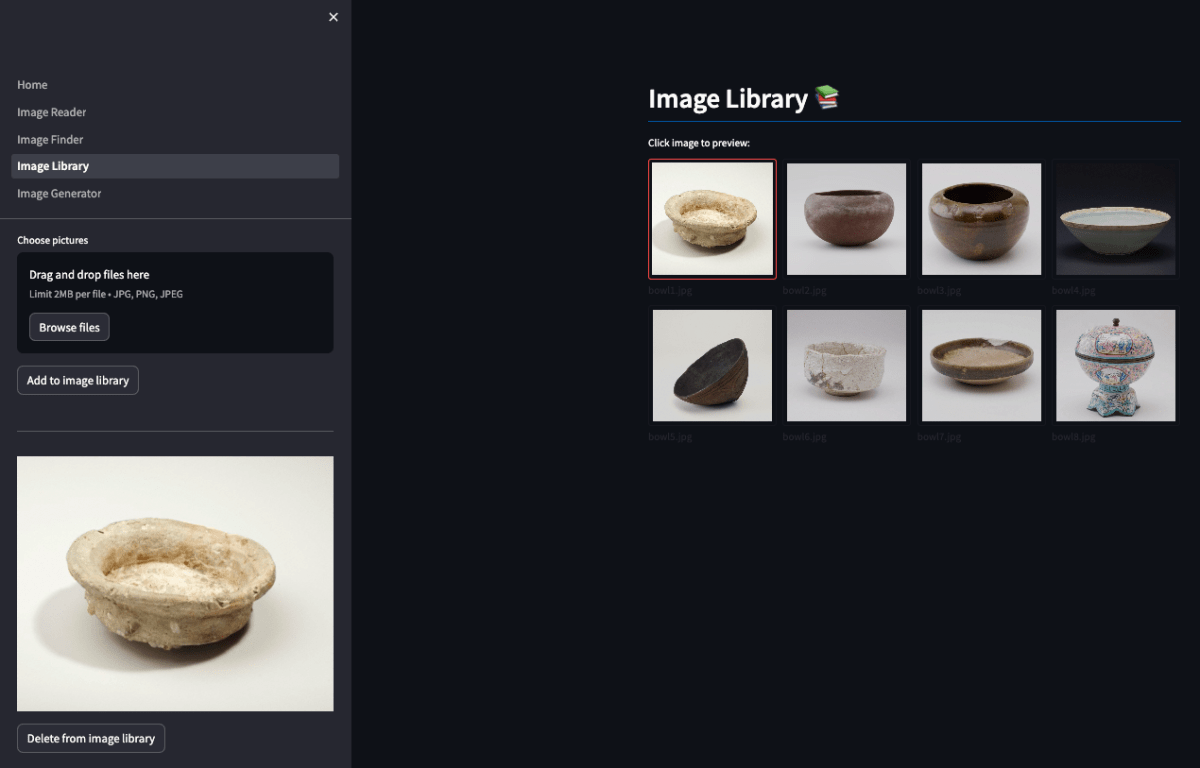Click the books emoji beside Image Library heading

827,97
